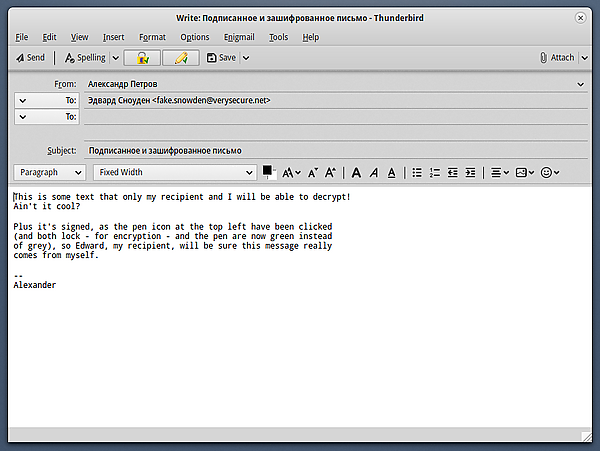The height and width of the screenshot is (451, 600).
Task: Click the larger font size icon
Action: [330, 173]
